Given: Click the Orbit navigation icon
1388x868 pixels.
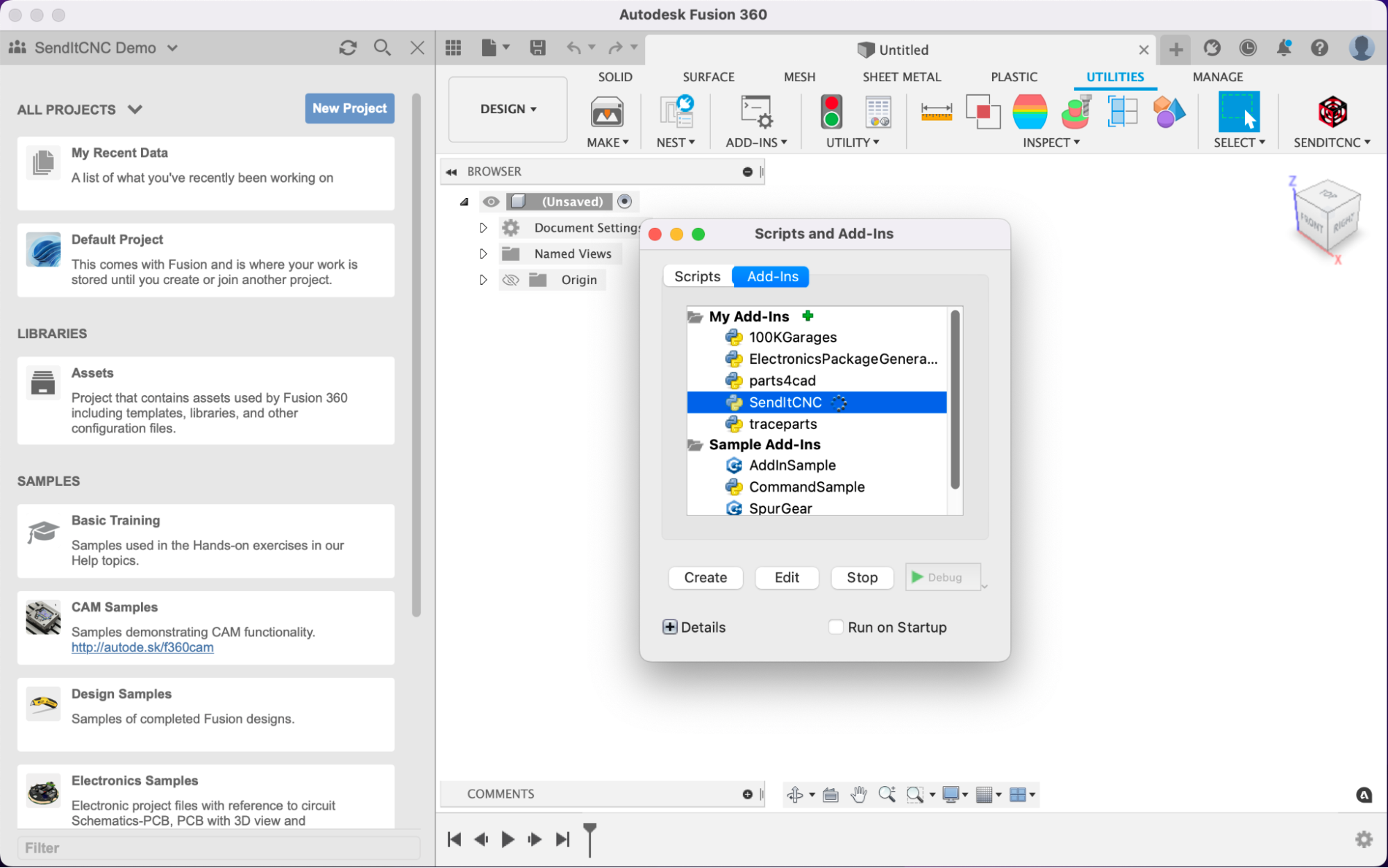Looking at the screenshot, I should (796, 794).
